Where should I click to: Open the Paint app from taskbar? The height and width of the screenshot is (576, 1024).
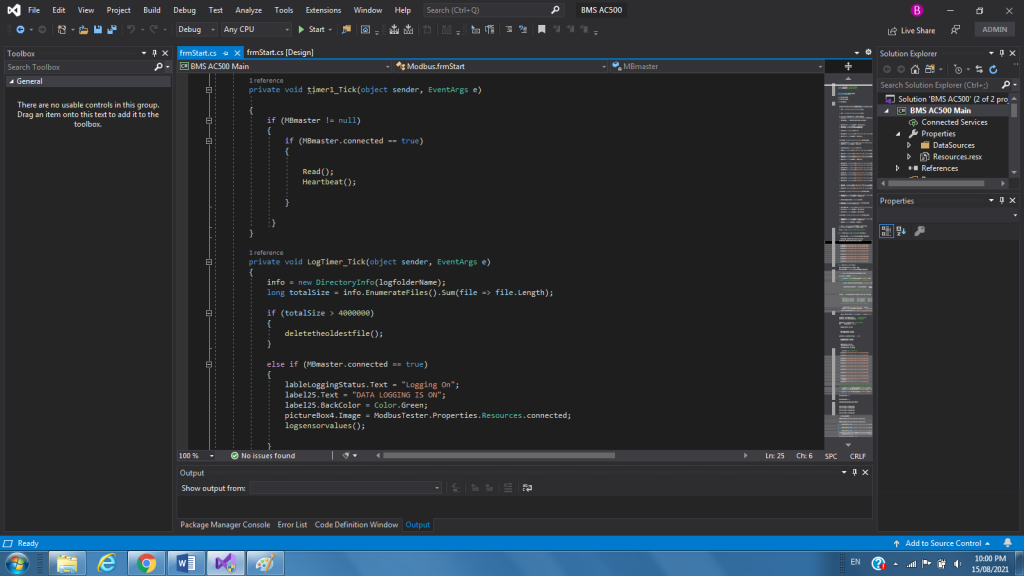[x=265, y=563]
